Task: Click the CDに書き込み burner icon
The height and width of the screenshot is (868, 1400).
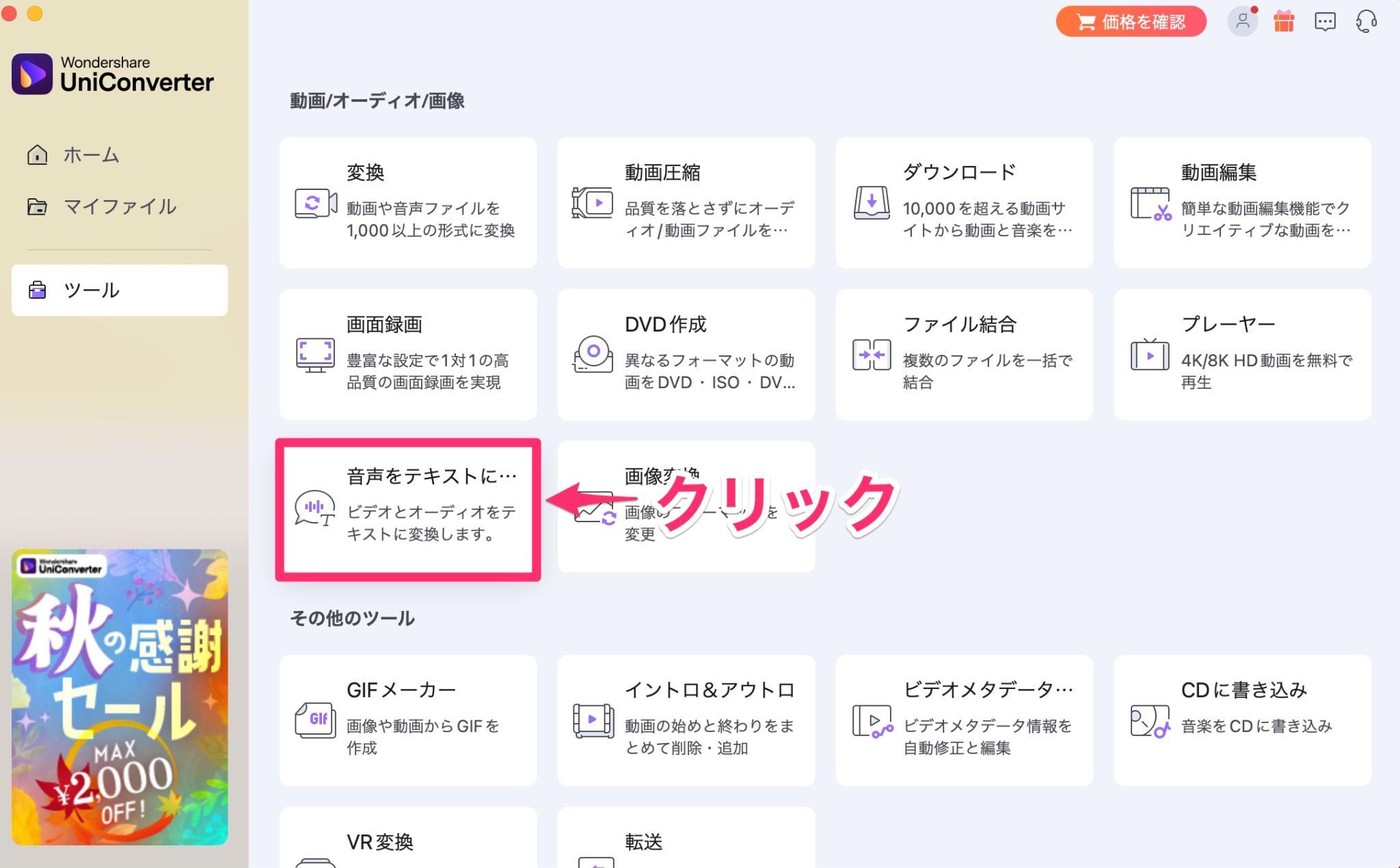Action: click(1150, 722)
